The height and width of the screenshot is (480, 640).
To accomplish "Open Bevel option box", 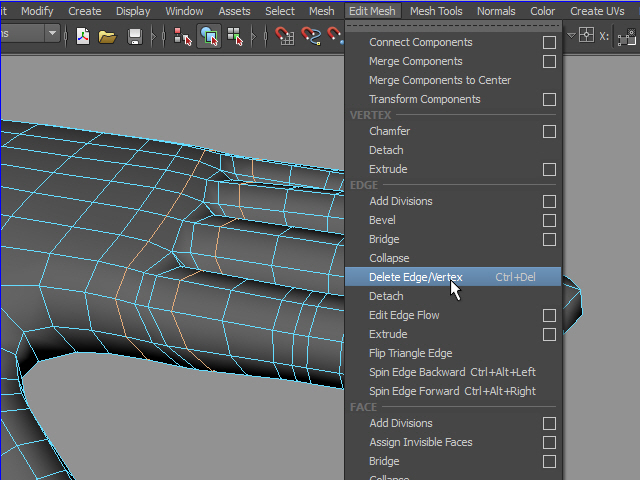I will pyautogui.click(x=549, y=220).
